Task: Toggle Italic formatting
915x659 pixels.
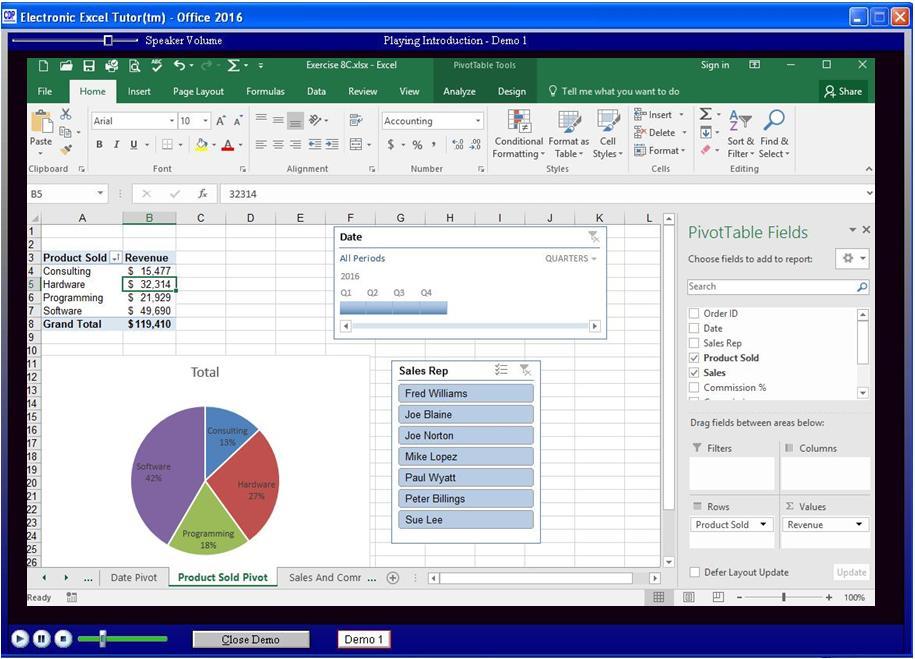Action: [116, 144]
